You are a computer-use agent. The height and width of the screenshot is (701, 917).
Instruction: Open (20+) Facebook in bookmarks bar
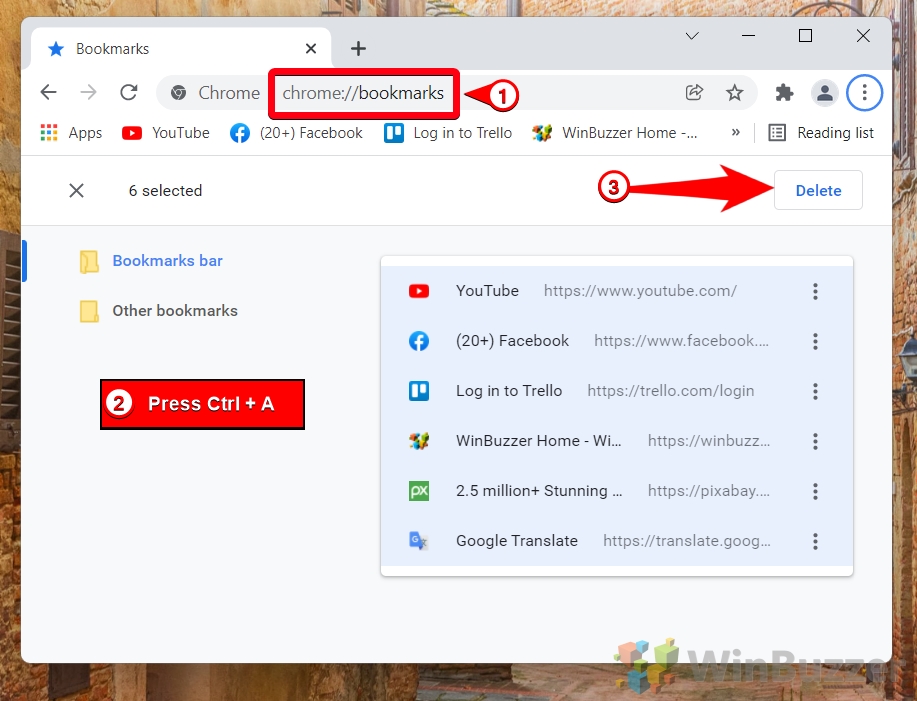pos(296,133)
